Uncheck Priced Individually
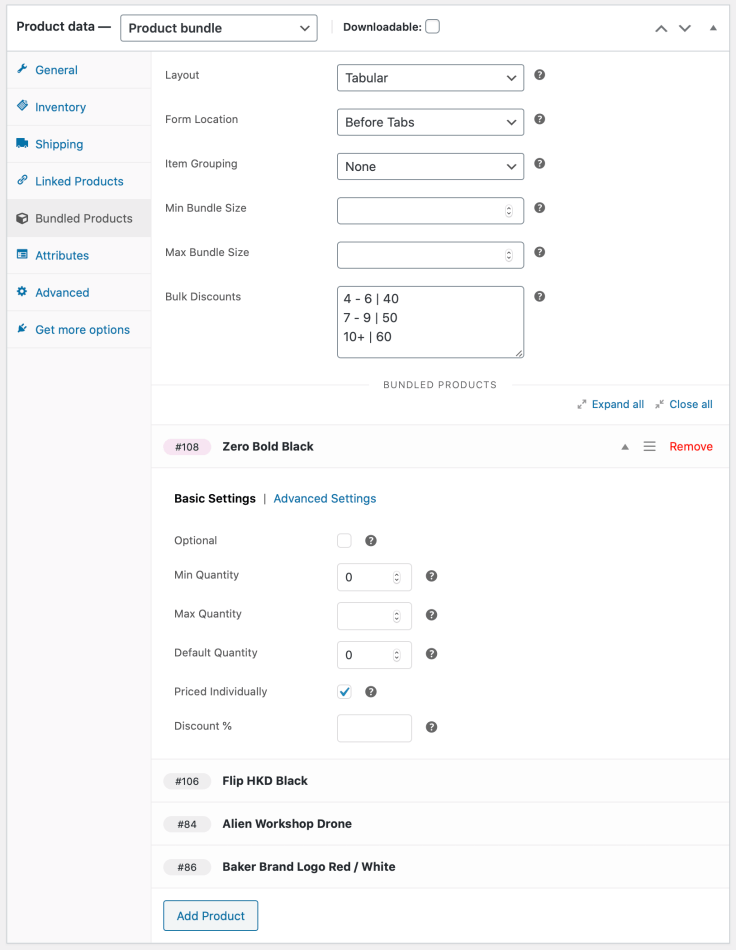Image resolution: width=736 pixels, height=950 pixels. [344, 691]
